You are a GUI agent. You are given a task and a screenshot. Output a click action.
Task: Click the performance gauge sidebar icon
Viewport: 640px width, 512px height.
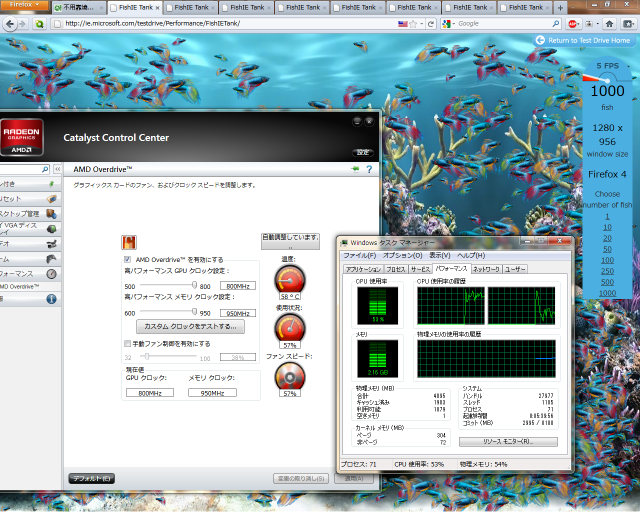tap(51, 274)
